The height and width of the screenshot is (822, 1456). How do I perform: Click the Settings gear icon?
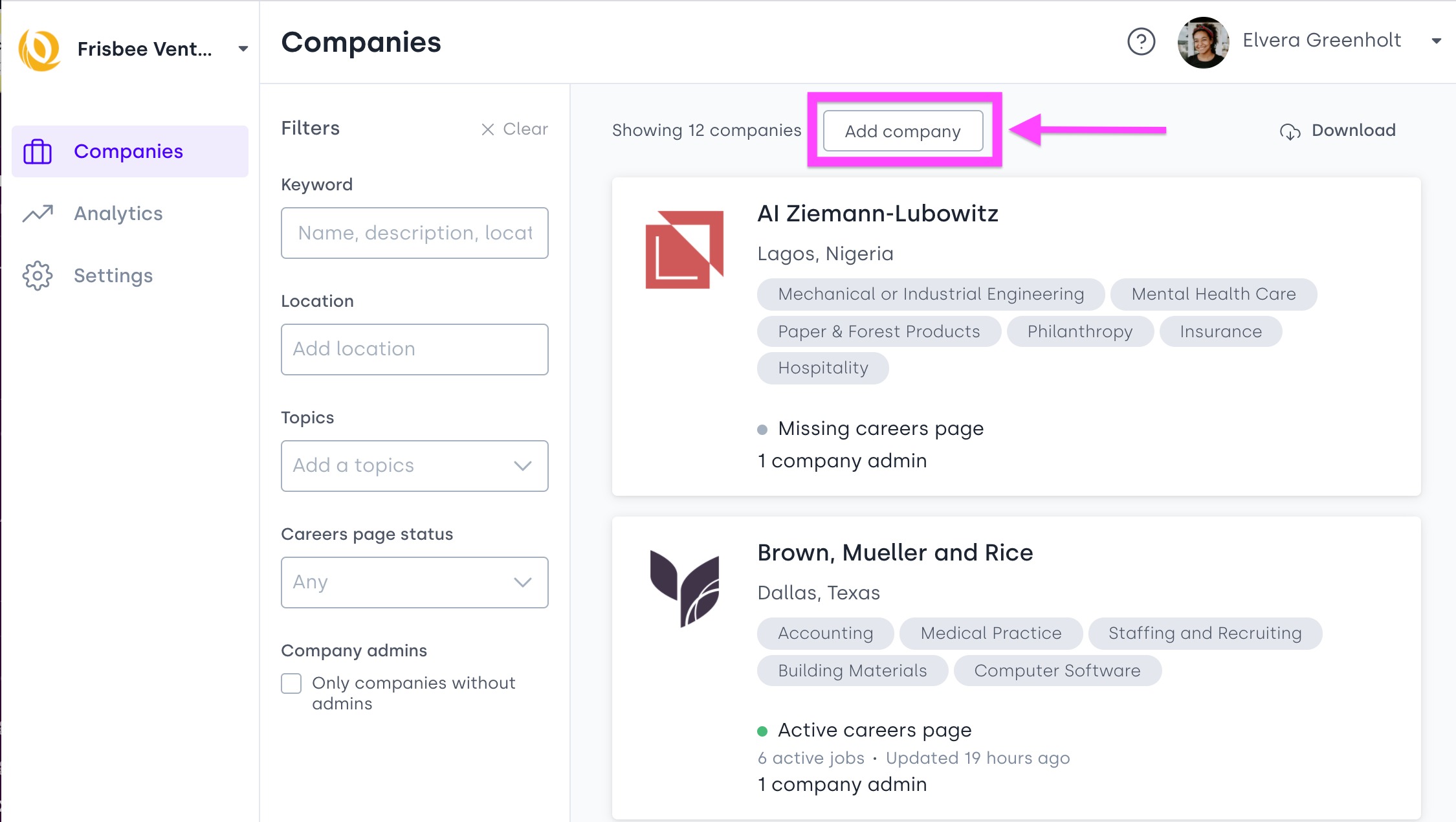[x=38, y=276]
